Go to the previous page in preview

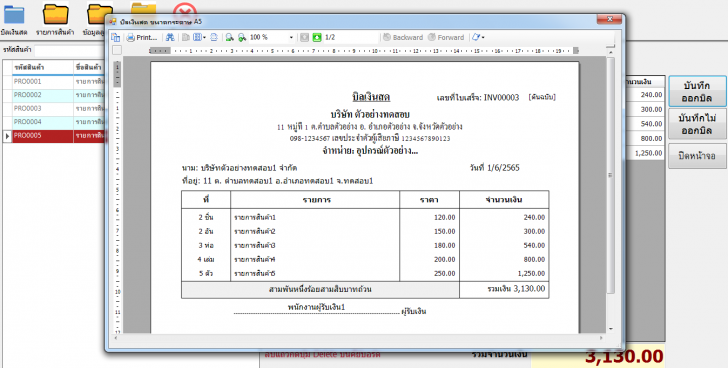tap(304, 37)
